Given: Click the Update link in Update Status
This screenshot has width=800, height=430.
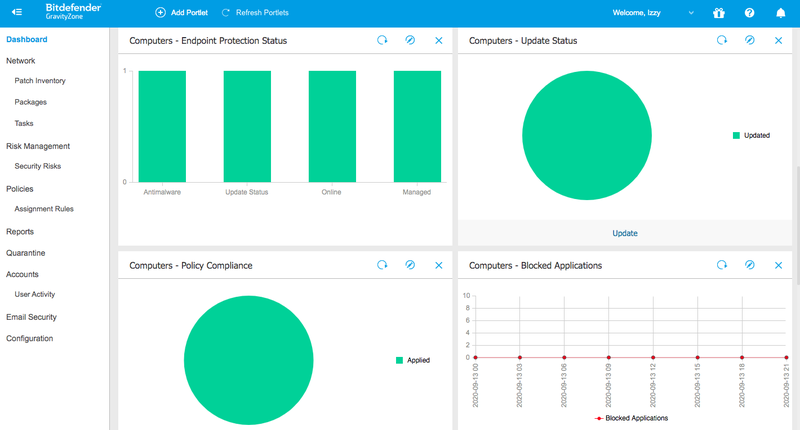Looking at the screenshot, I should point(624,233).
